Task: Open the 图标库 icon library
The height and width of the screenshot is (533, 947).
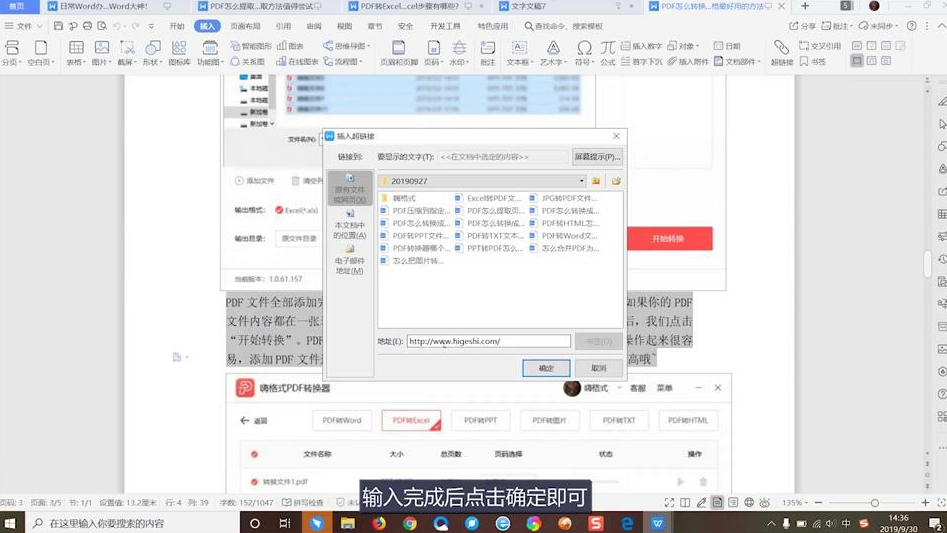Action: coord(179,53)
